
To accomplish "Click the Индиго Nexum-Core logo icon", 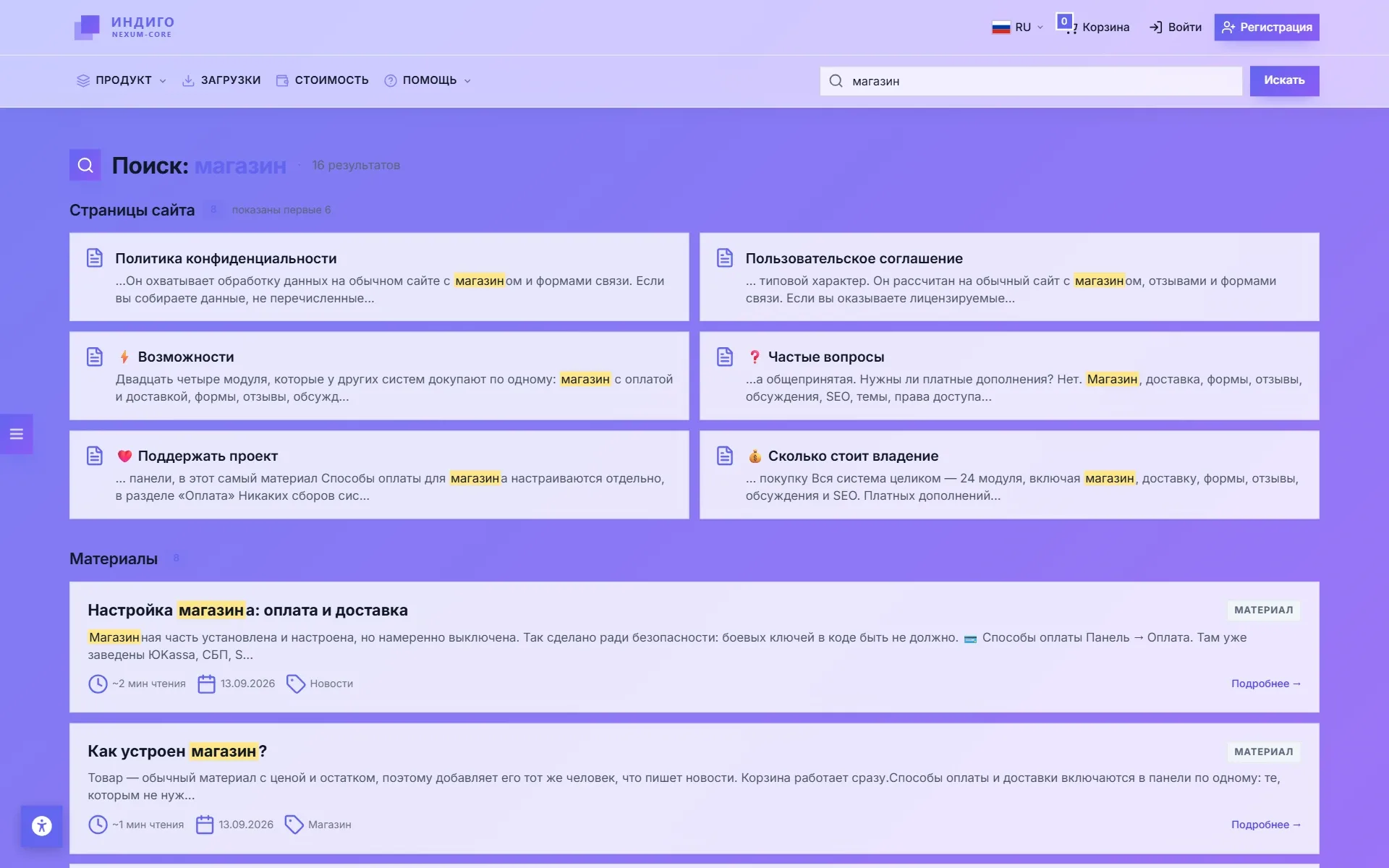I will click(x=87, y=27).
